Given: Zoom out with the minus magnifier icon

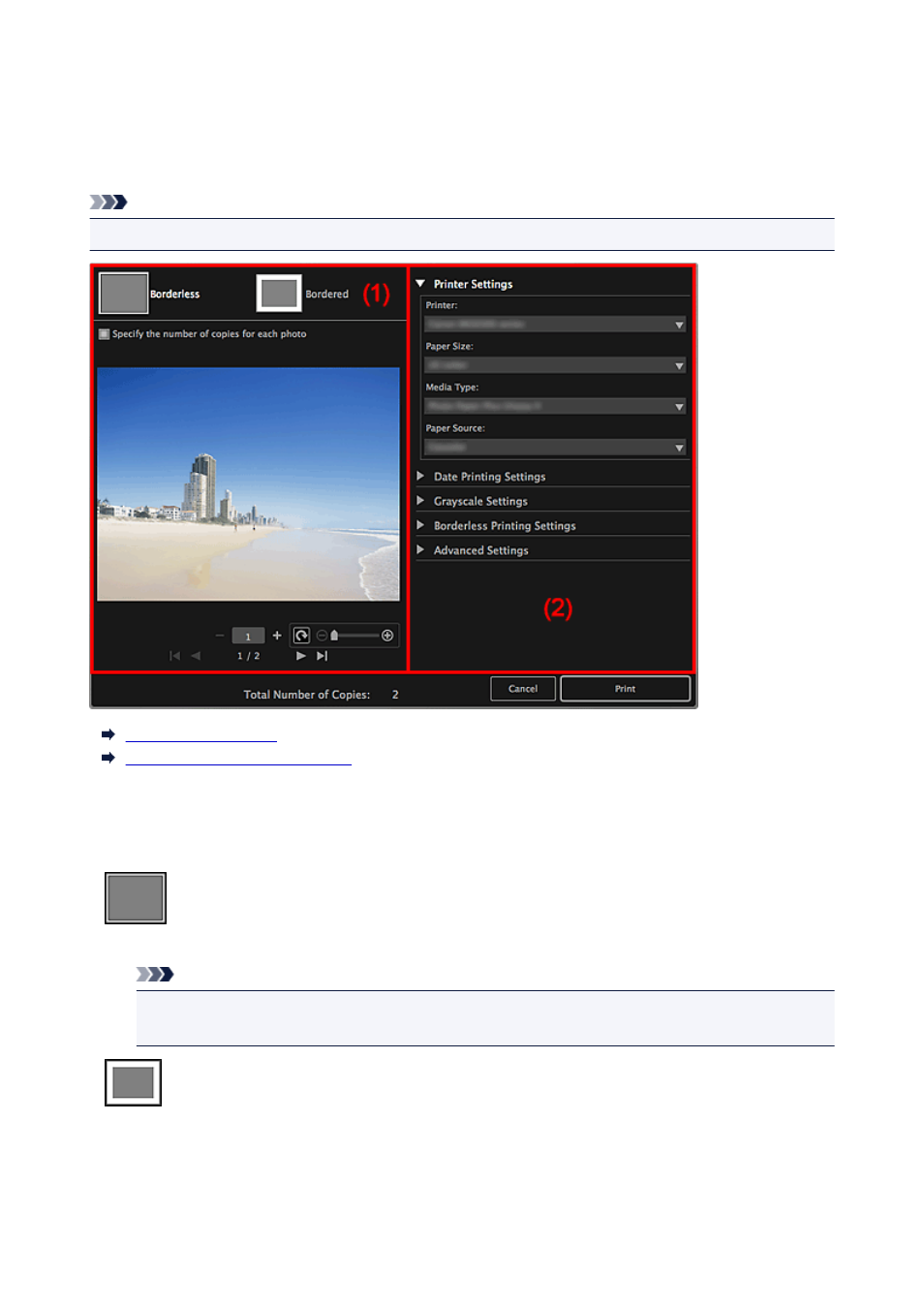Looking at the screenshot, I should [x=322, y=636].
